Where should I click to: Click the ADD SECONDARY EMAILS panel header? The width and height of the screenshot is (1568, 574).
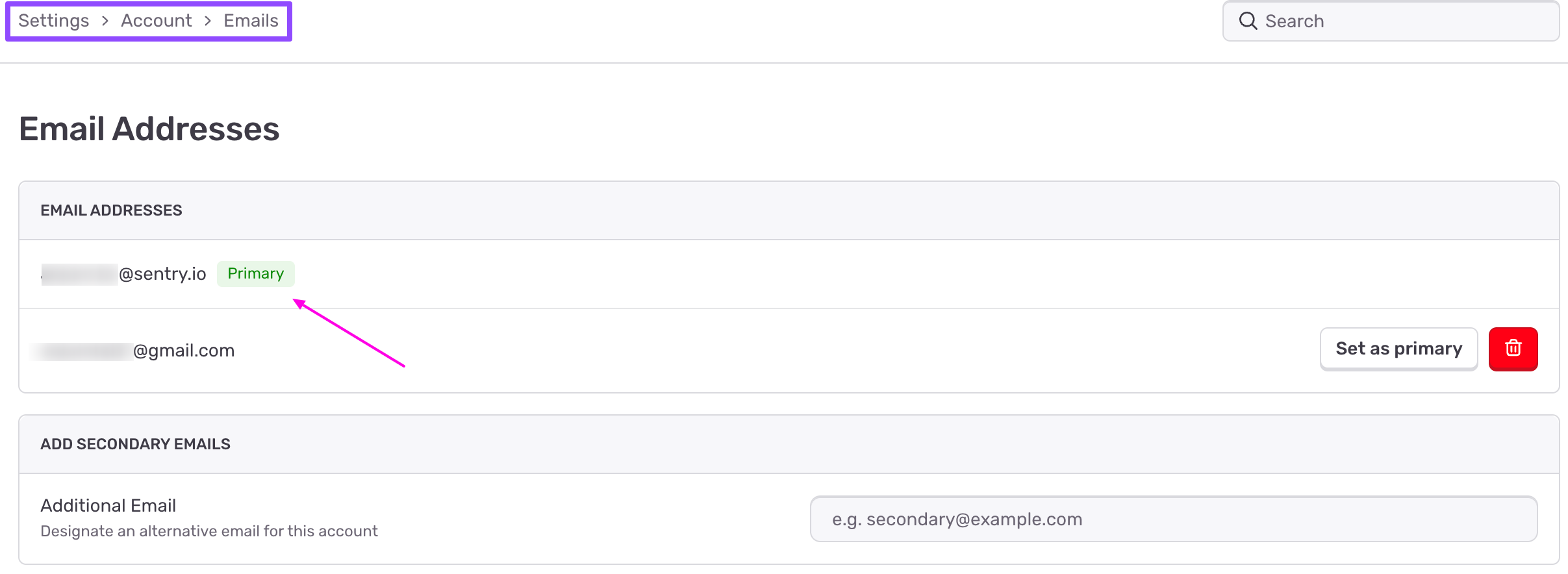pyautogui.click(x=135, y=444)
